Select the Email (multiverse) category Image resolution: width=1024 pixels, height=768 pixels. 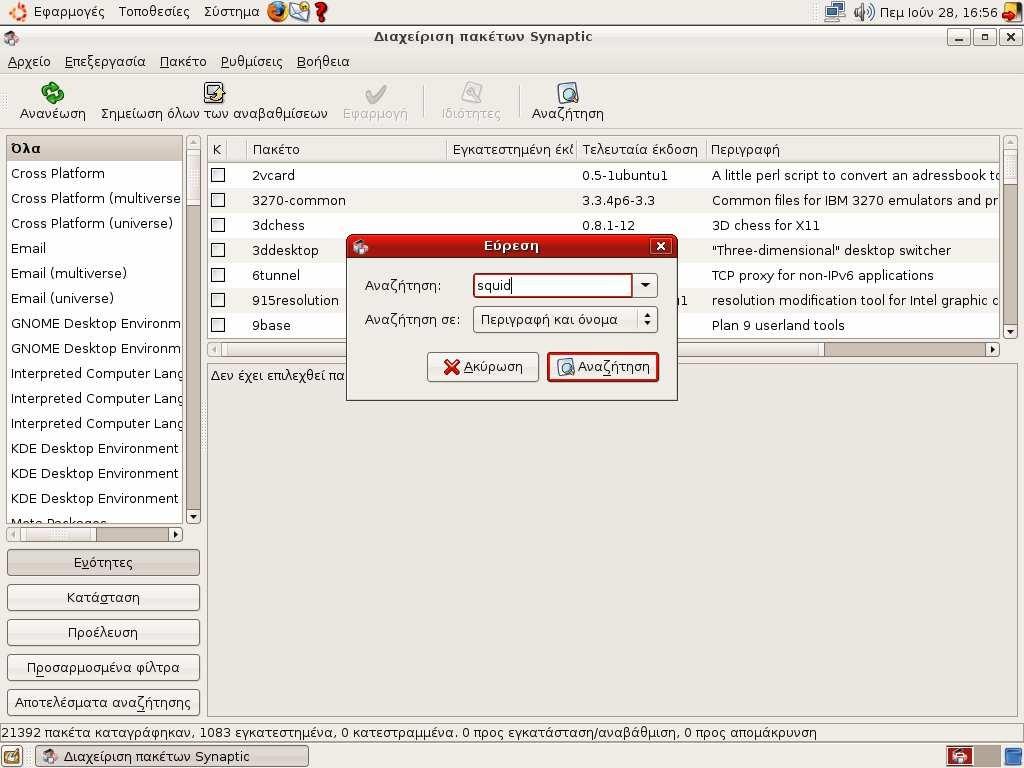click(x=94, y=274)
